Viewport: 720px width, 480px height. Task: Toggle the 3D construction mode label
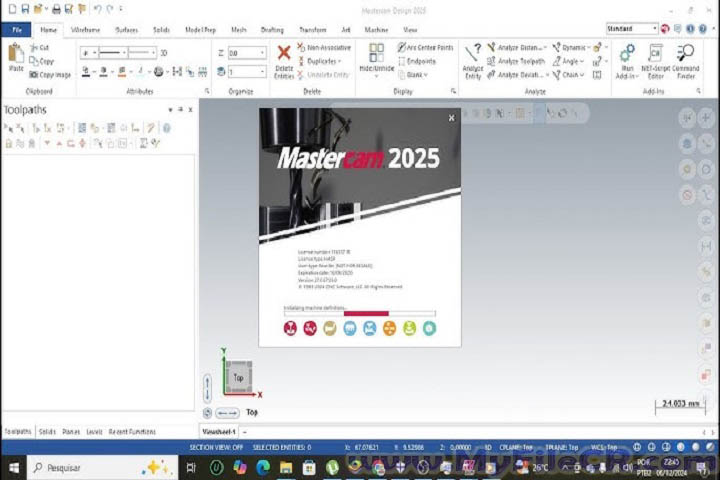coord(164,53)
